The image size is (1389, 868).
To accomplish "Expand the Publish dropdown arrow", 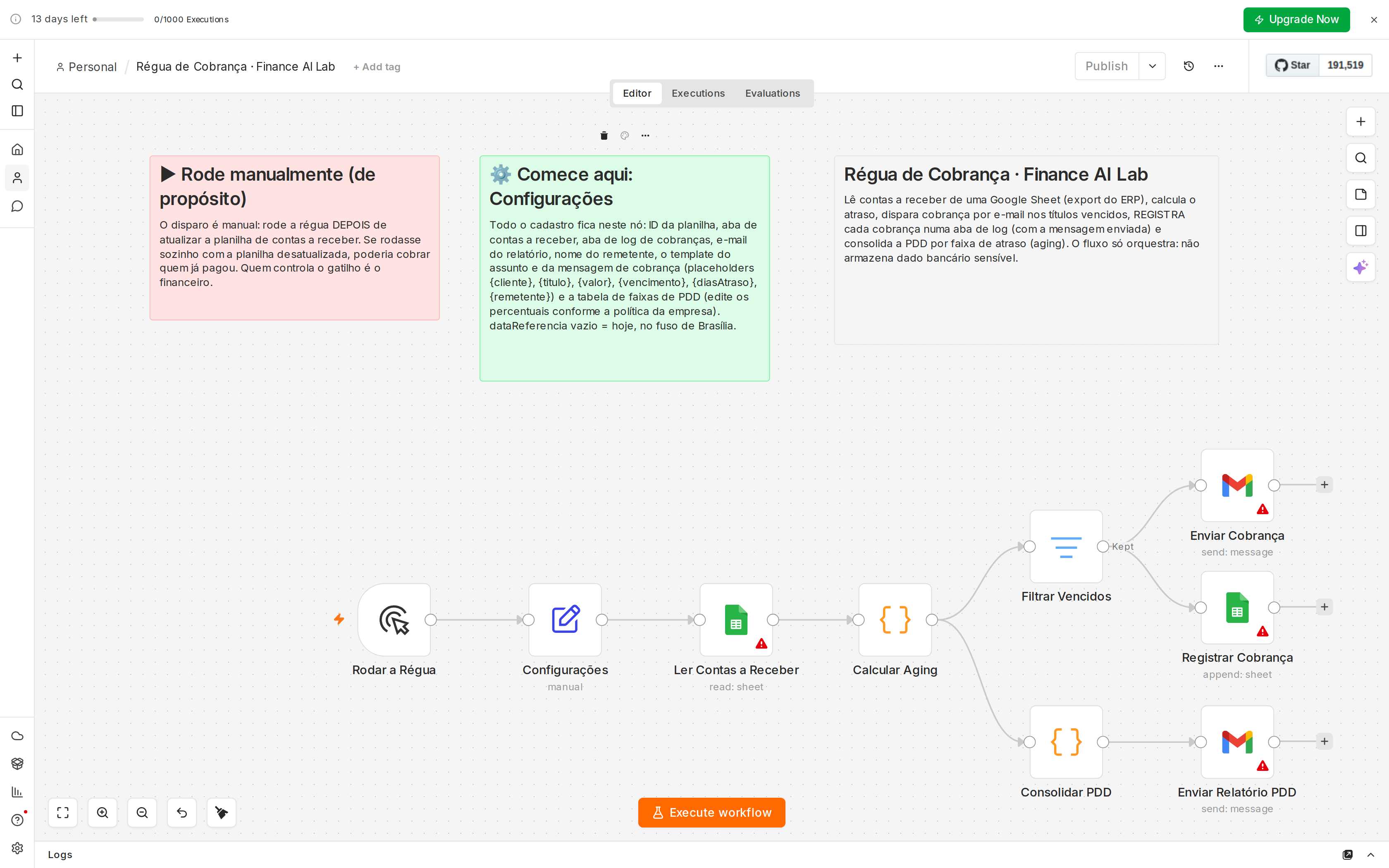I will tap(1152, 66).
